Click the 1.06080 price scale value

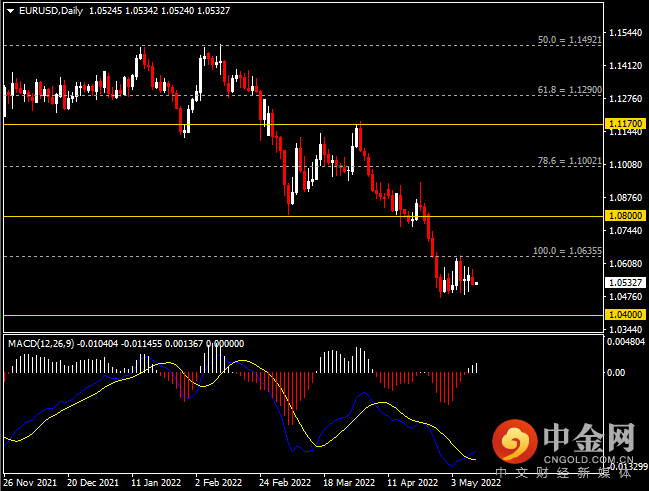pyautogui.click(x=625, y=263)
